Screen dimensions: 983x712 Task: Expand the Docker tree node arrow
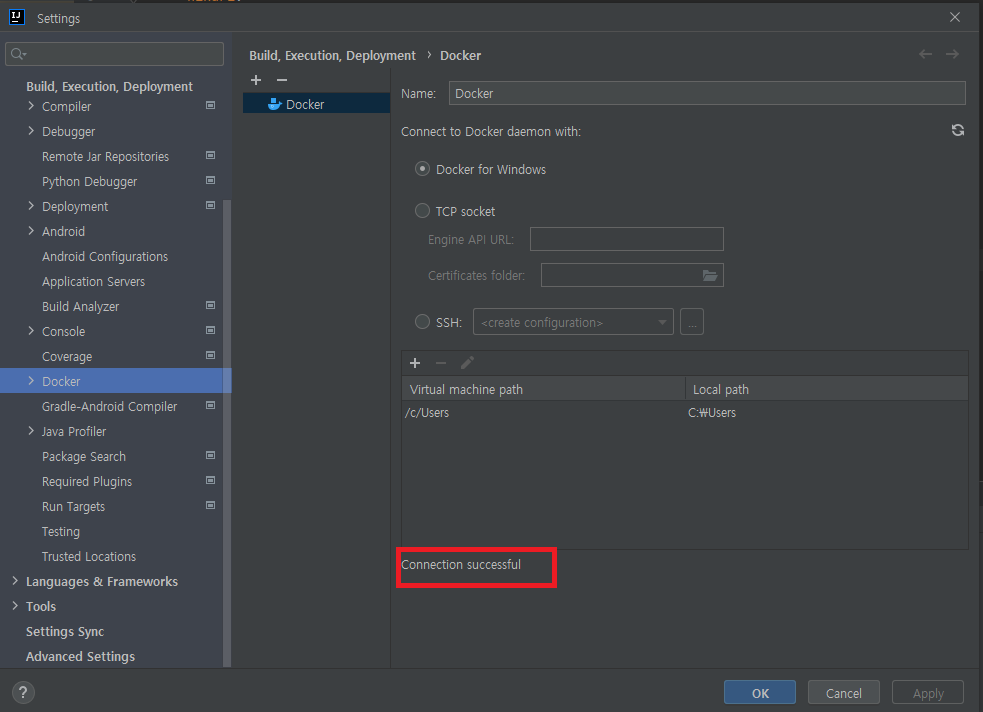(x=31, y=381)
